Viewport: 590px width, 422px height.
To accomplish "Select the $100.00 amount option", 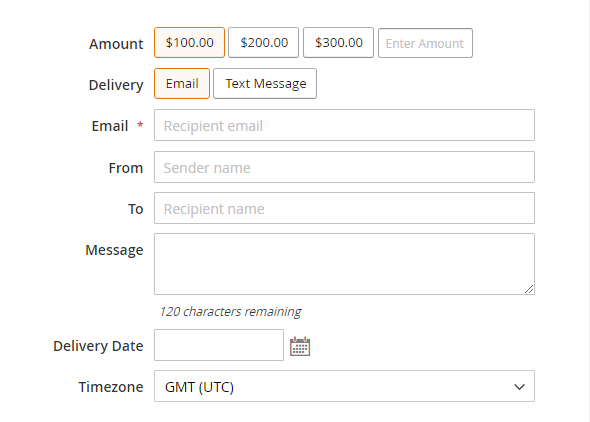I will (189, 43).
